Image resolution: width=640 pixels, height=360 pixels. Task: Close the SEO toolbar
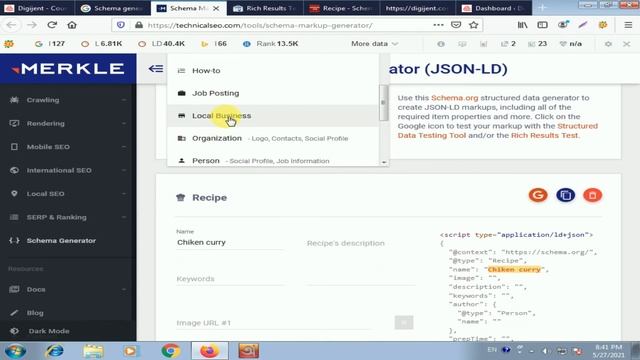click(627, 44)
